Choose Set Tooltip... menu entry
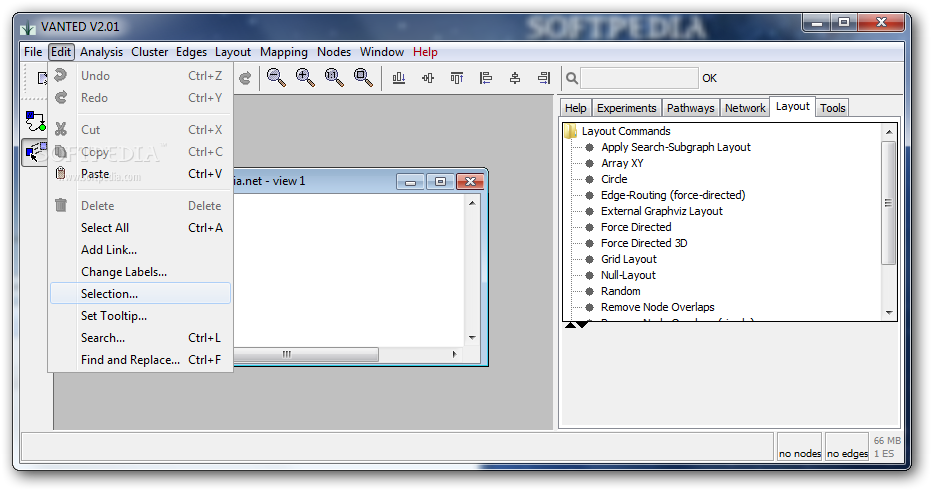Image resolution: width=932 pixels, height=491 pixels. [141, 316]
